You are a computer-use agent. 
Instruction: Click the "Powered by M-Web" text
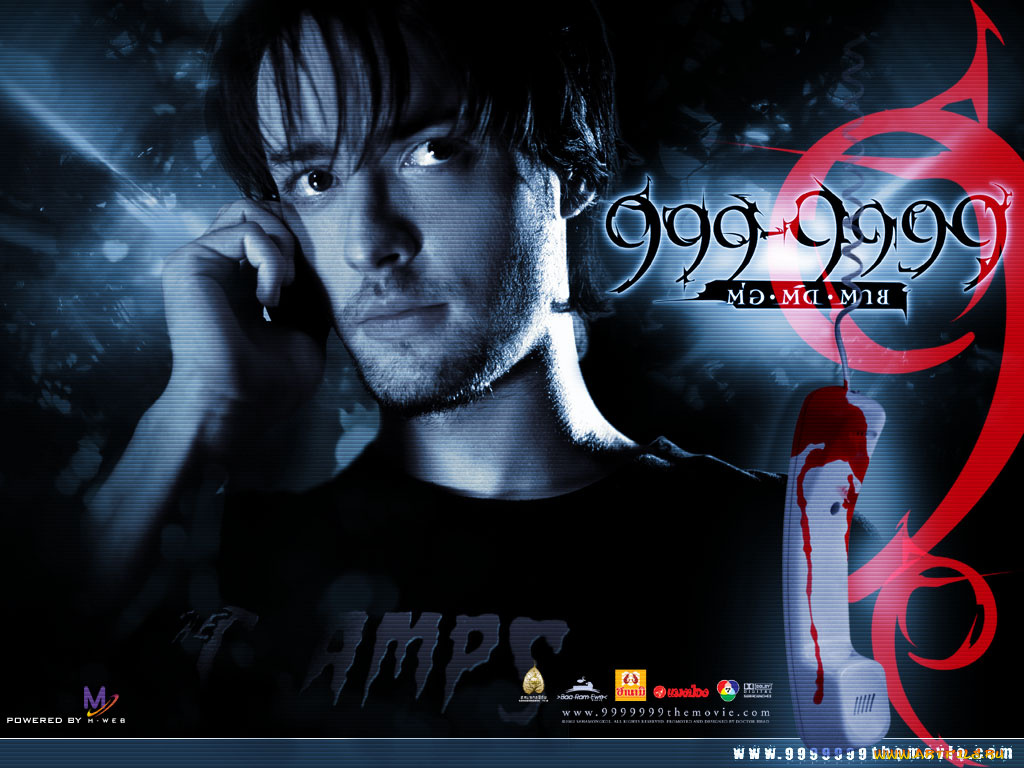(66, 720)
